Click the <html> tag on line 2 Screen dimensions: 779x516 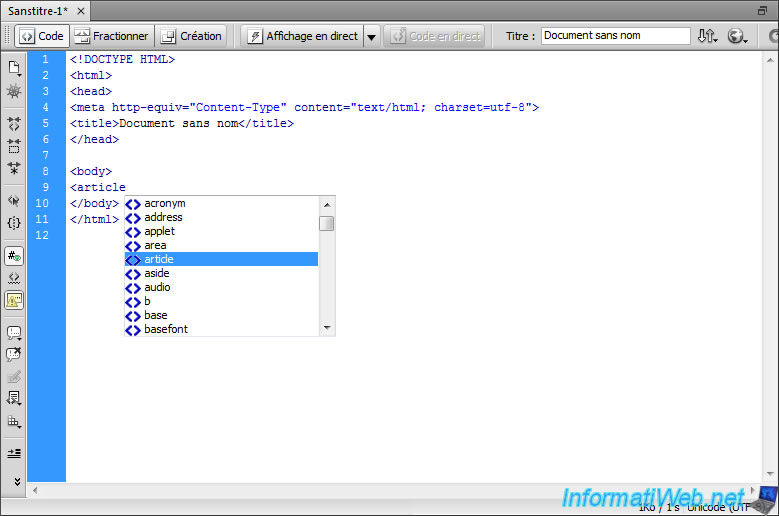coord(91,75)
